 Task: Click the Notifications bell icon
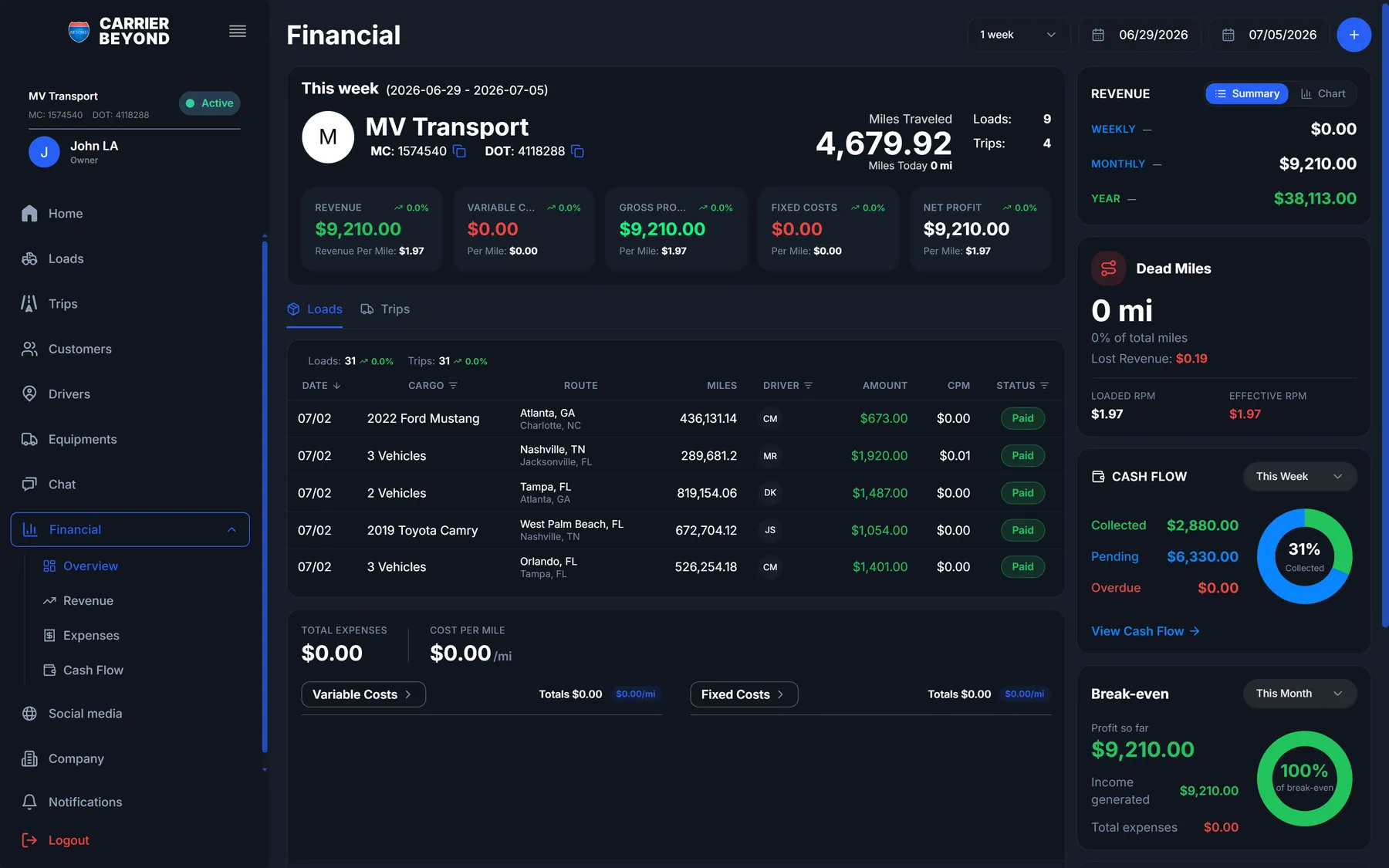pos(29,802)
